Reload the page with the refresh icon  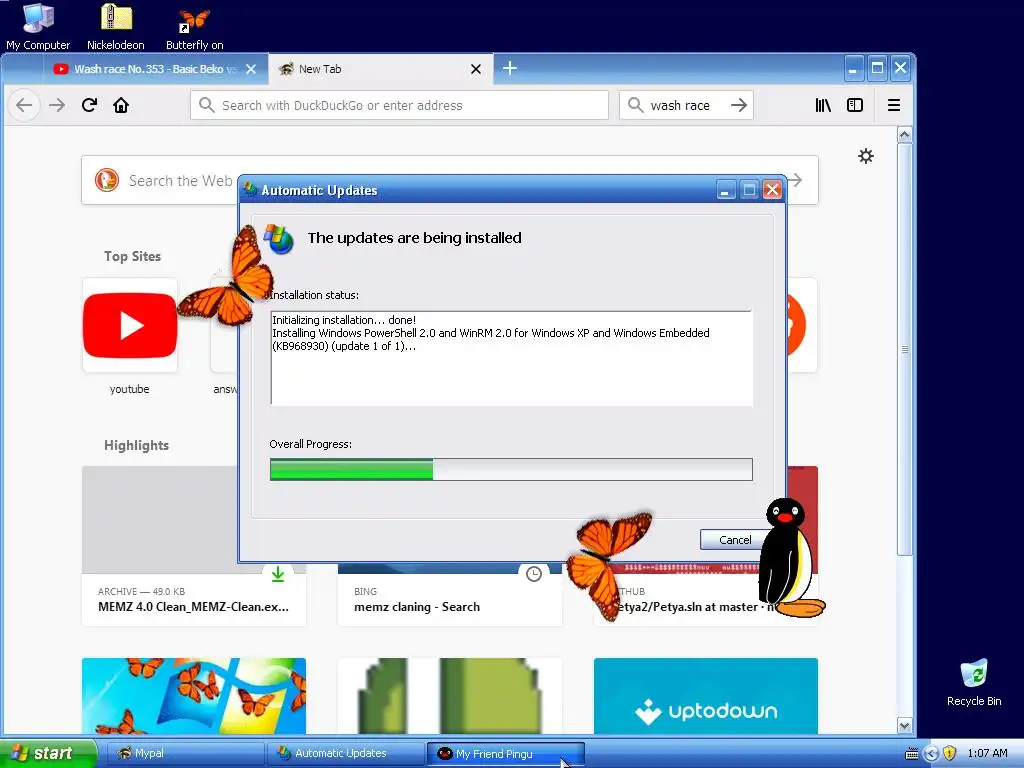click(x=89, y=105)
